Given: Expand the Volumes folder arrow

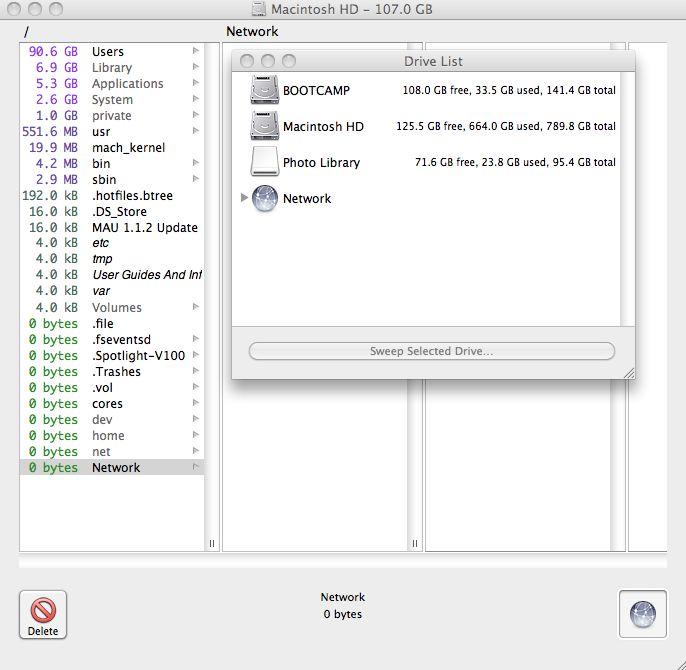Looking at the screenshot, I should (196, 307).
